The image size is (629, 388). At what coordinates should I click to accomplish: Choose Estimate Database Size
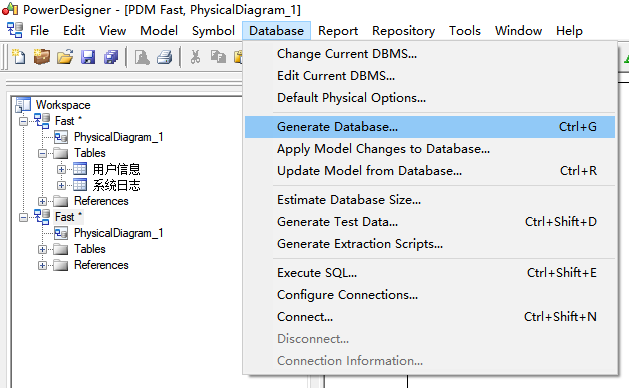[430, 200]
